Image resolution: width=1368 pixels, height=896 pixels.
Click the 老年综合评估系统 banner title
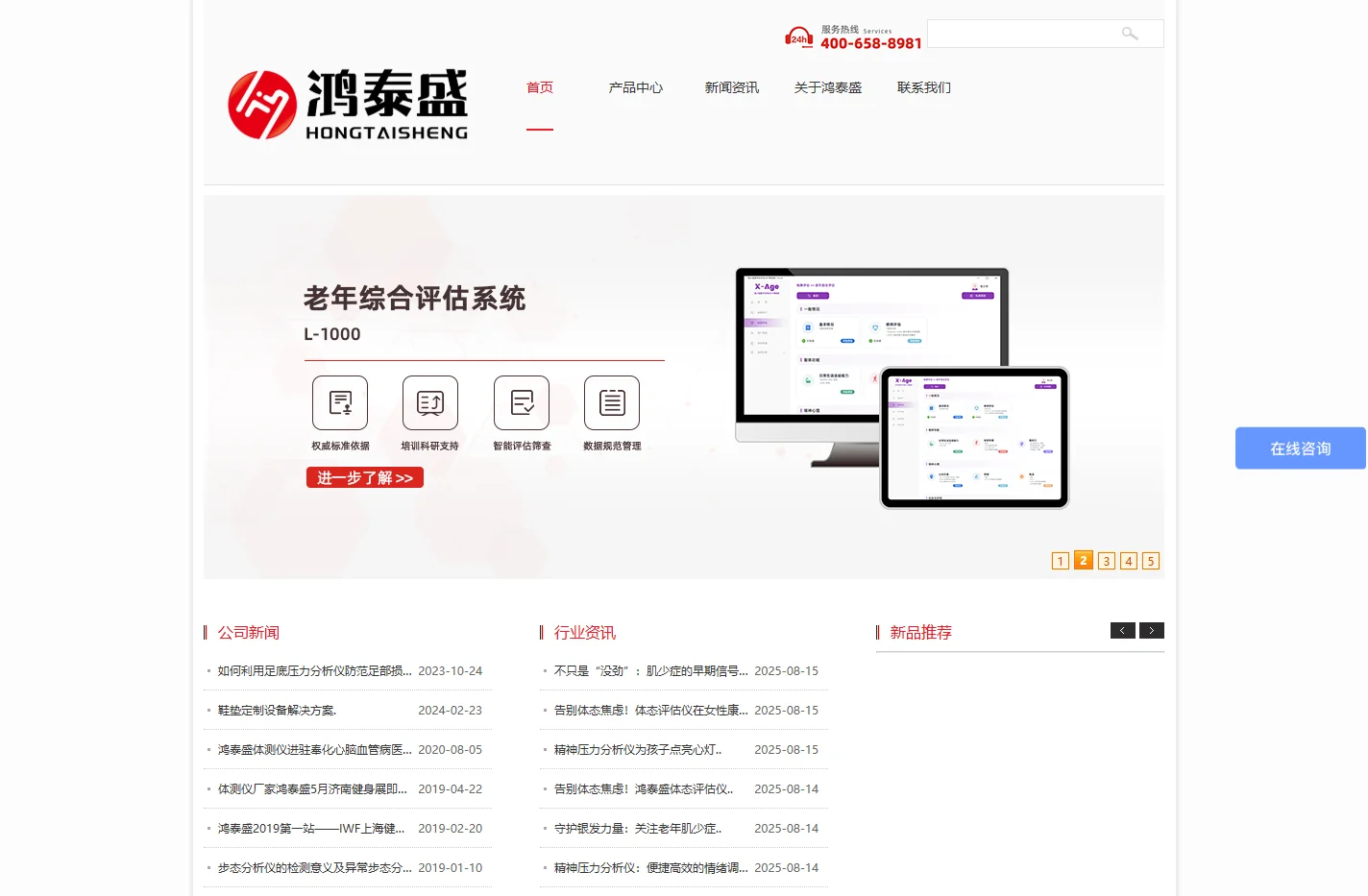(415, 299)
